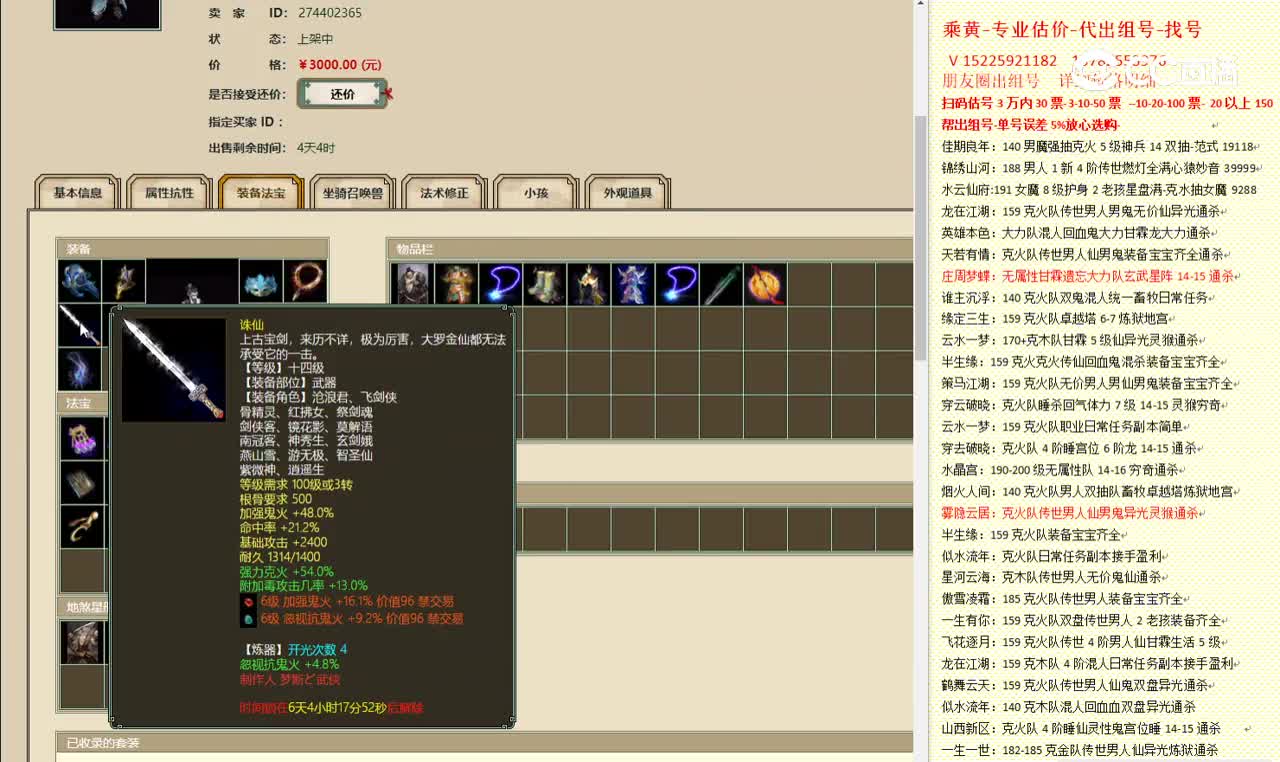Switch to the 属性抗性 tab
1280x762 pixels.
coord(169,192)
